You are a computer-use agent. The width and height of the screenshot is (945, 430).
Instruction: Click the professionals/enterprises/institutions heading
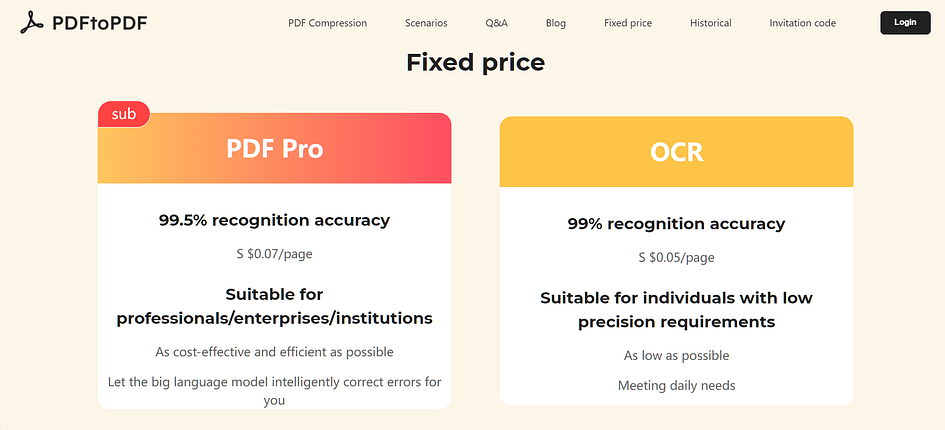(274, 318)
